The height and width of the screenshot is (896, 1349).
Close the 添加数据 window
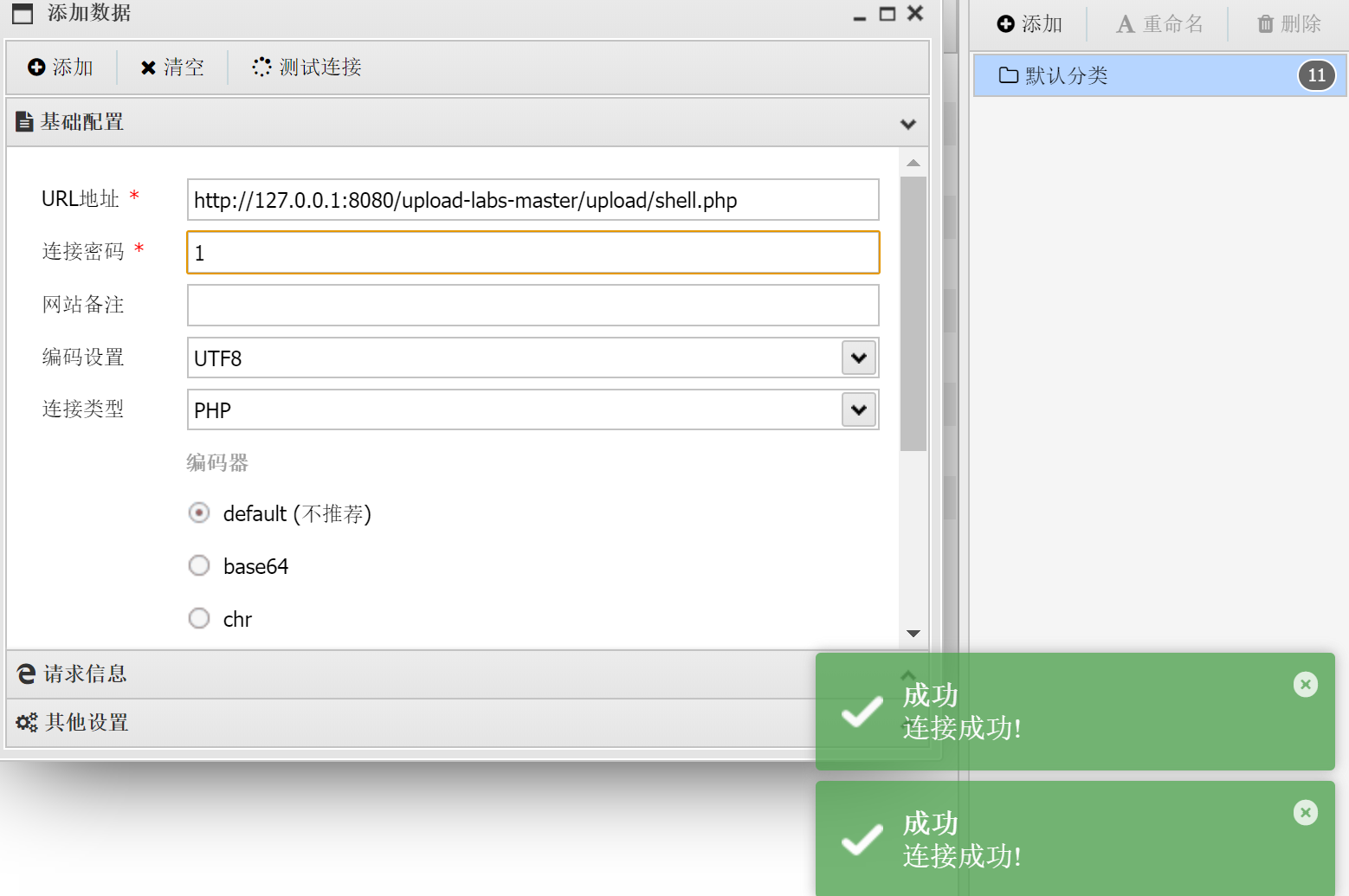coord(915,13)
